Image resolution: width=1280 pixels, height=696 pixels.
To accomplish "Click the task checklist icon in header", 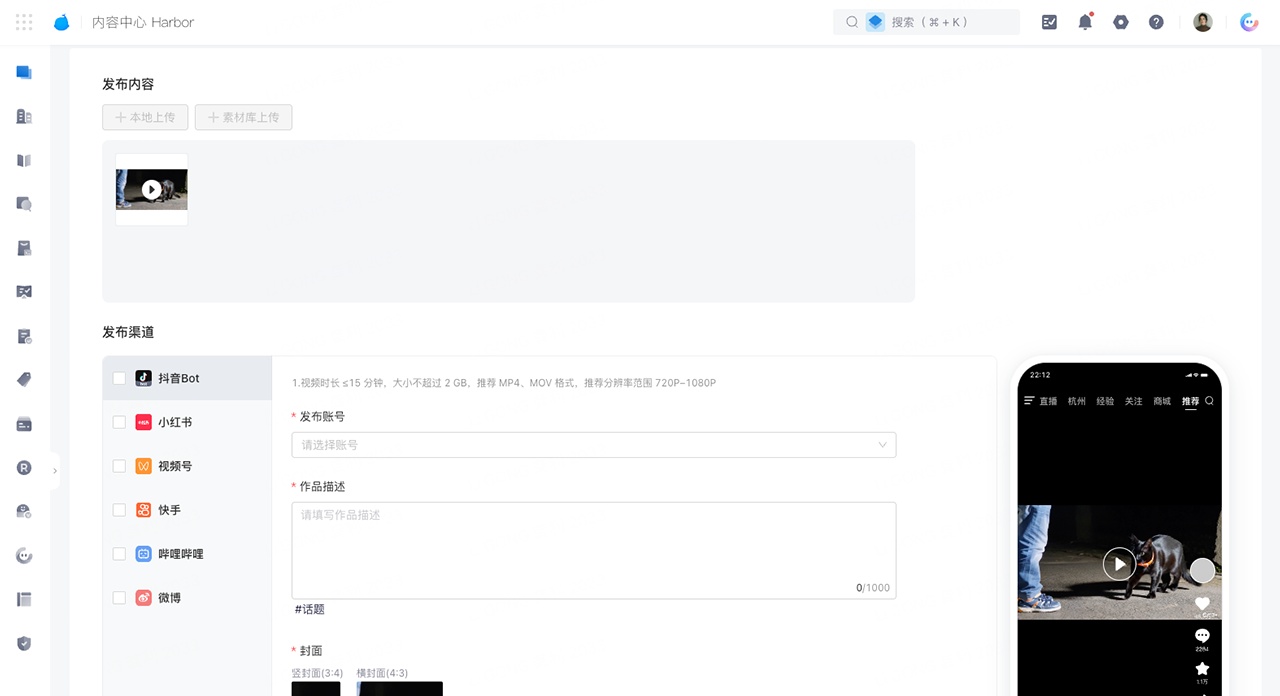I will [x=1049, y=22].
